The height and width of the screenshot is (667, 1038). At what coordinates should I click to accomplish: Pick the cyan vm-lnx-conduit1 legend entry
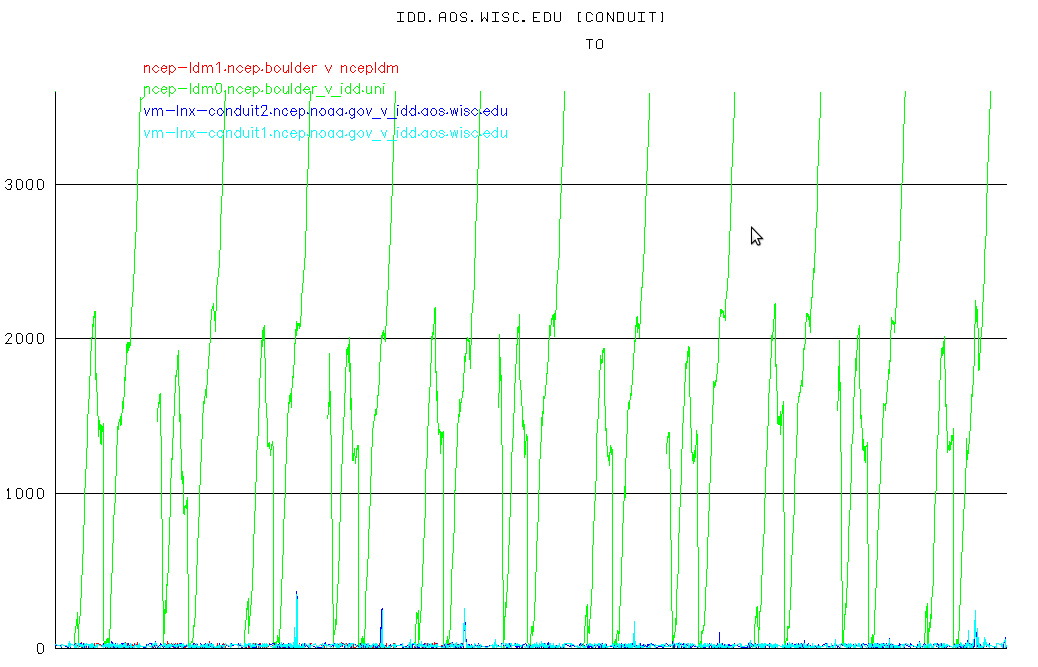point(325,133)
